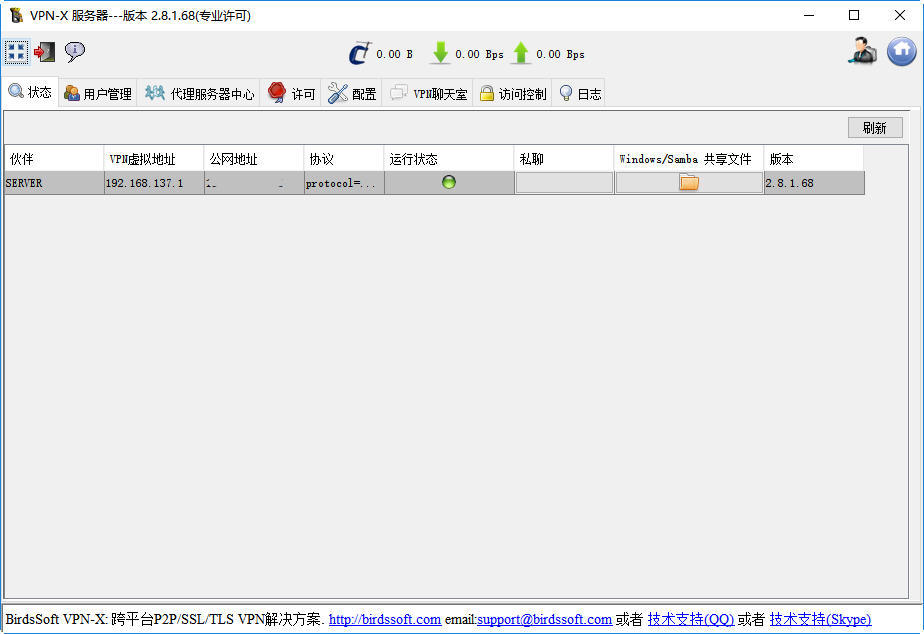924x634 pixels.
Task: Click the exit door icon
Action: (x=44, y=52)
